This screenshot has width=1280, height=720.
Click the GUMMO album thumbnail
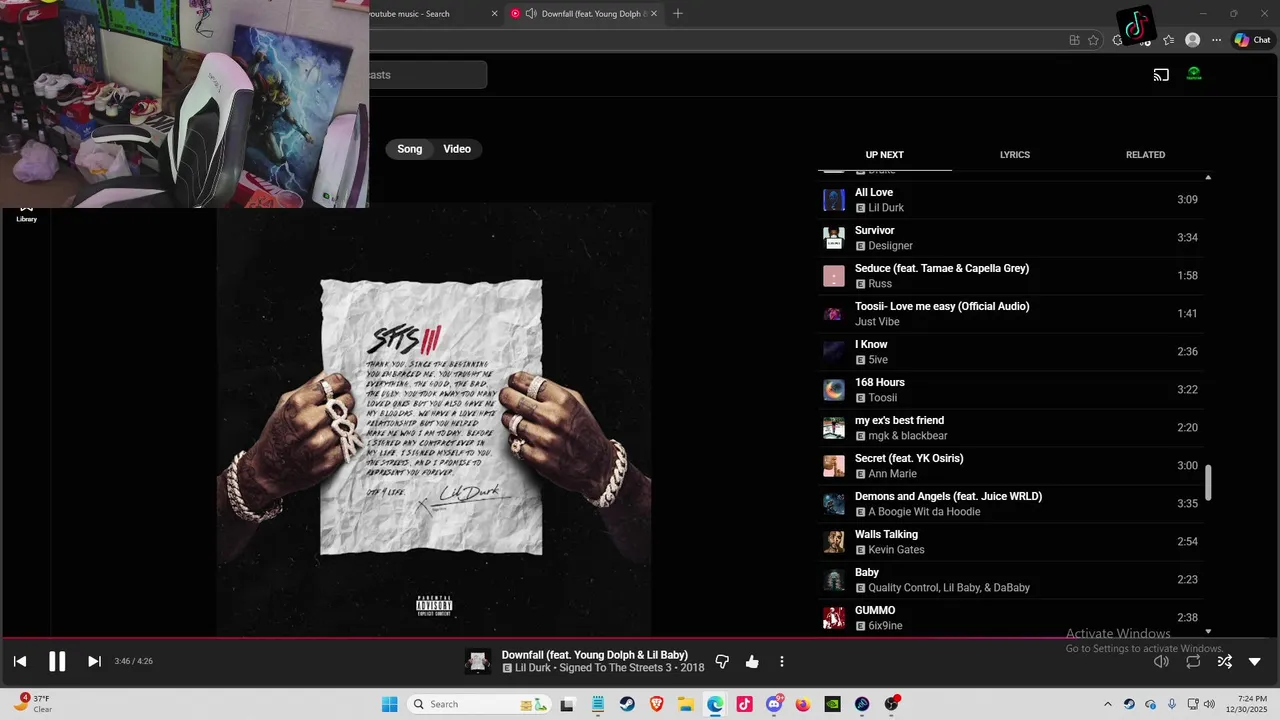834,618
